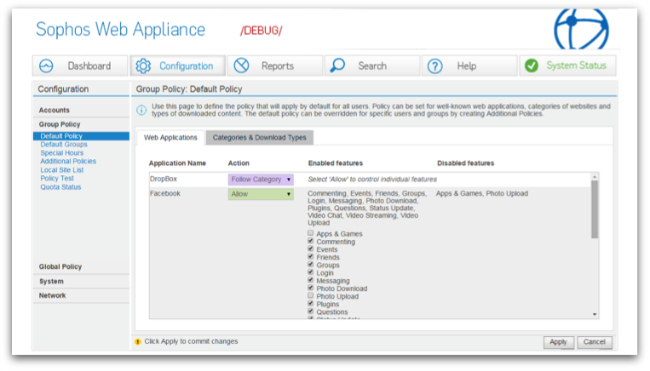Click the Cancel button

click(594, 342)
